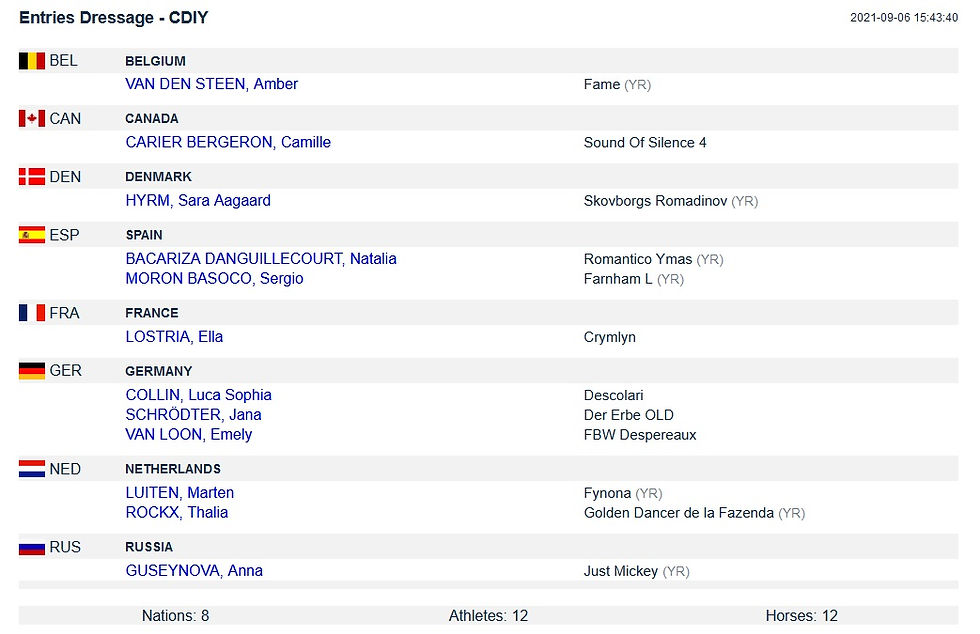The image size is (980, 634).
Task: Select ROCKX, Thalia entry
Action: 176,512
